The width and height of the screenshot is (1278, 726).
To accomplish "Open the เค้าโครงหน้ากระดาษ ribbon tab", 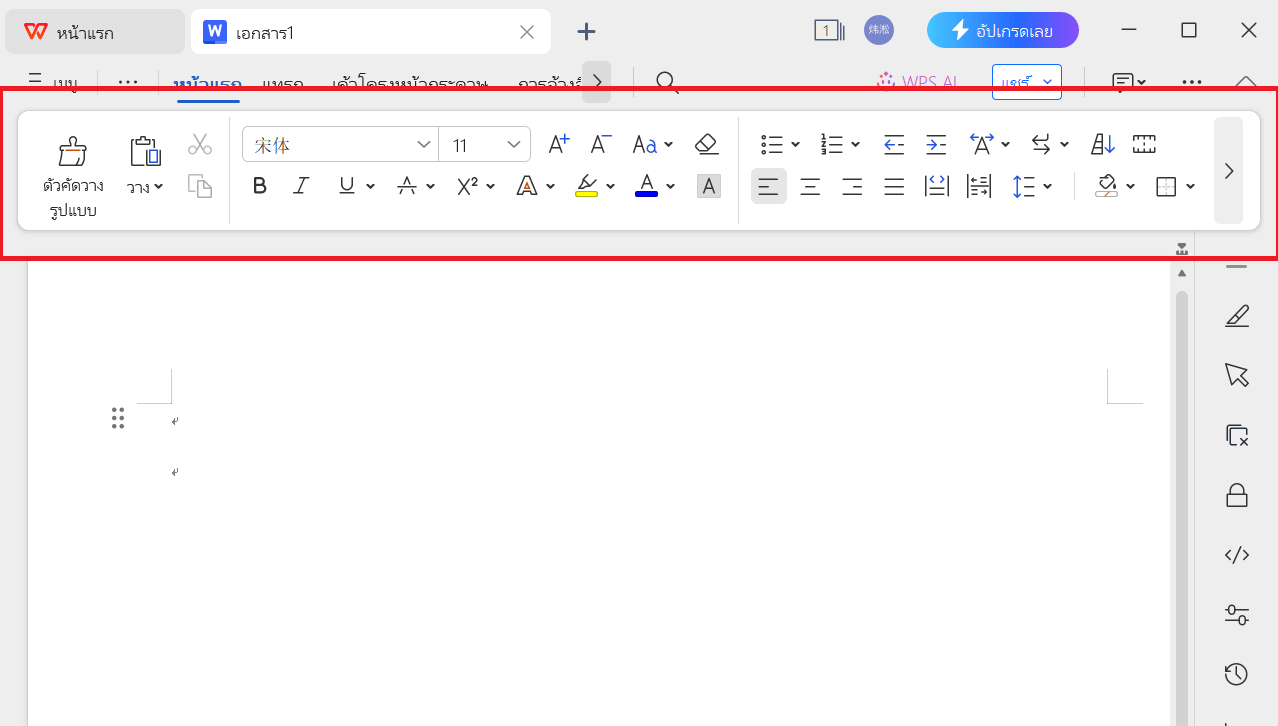I will (410, 84).
